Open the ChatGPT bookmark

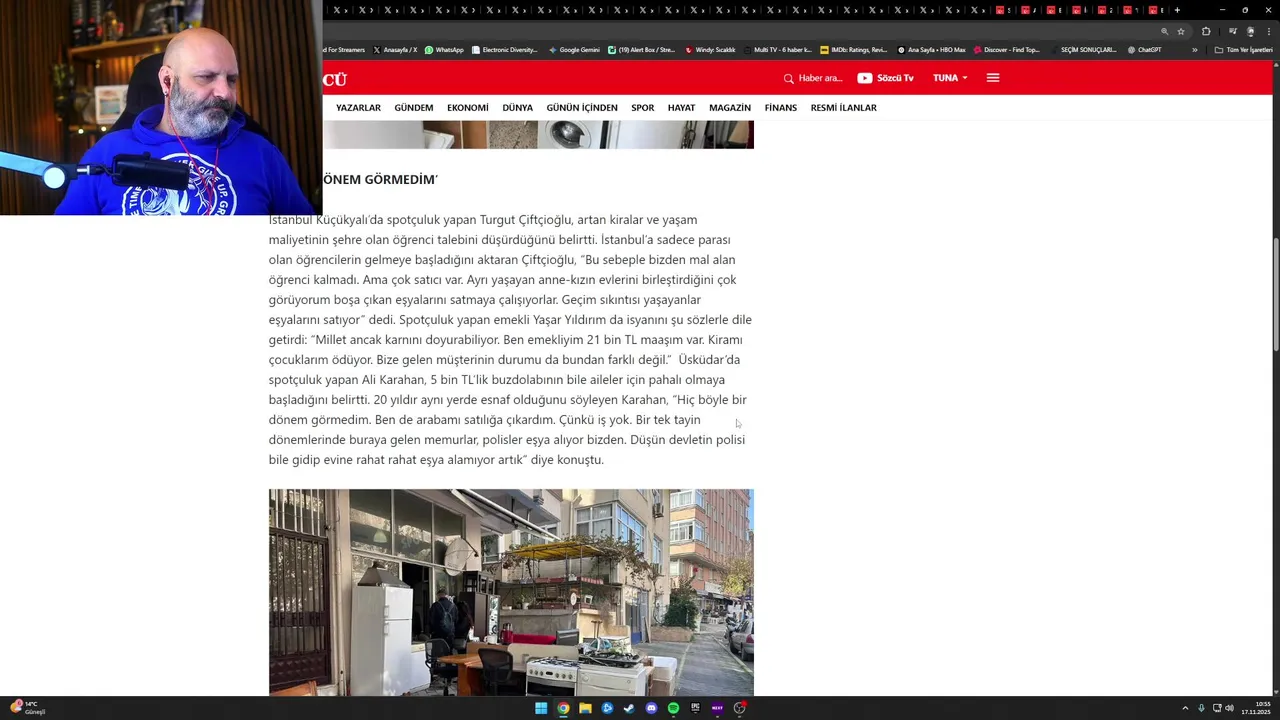[x=1144, y=50]
